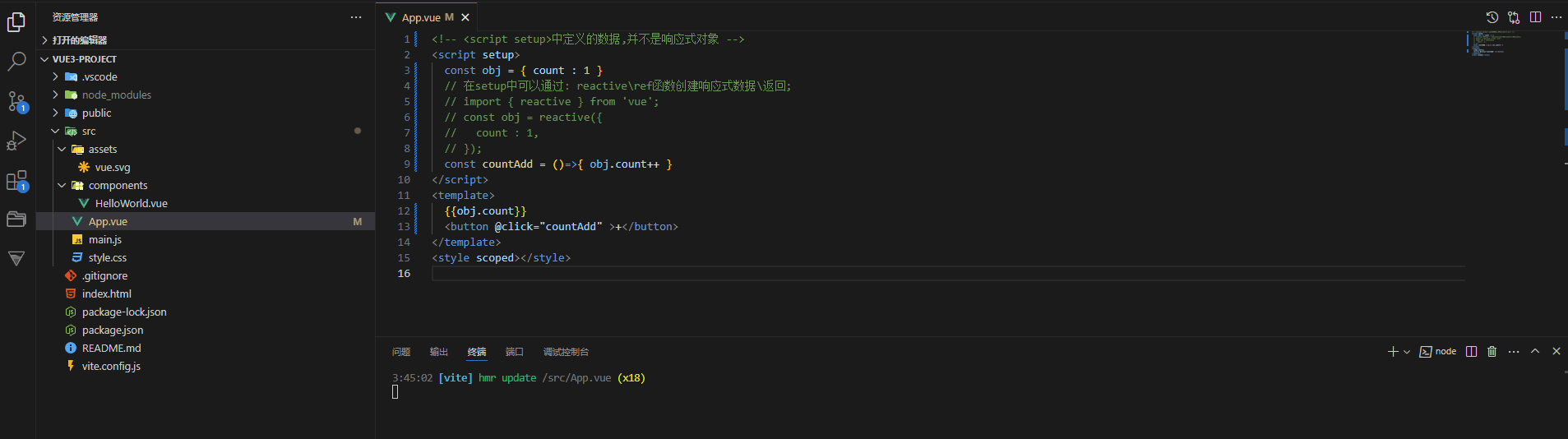Open style.css file
Image resolution: width=1568 pixels, height=439 pixels.
206,258
